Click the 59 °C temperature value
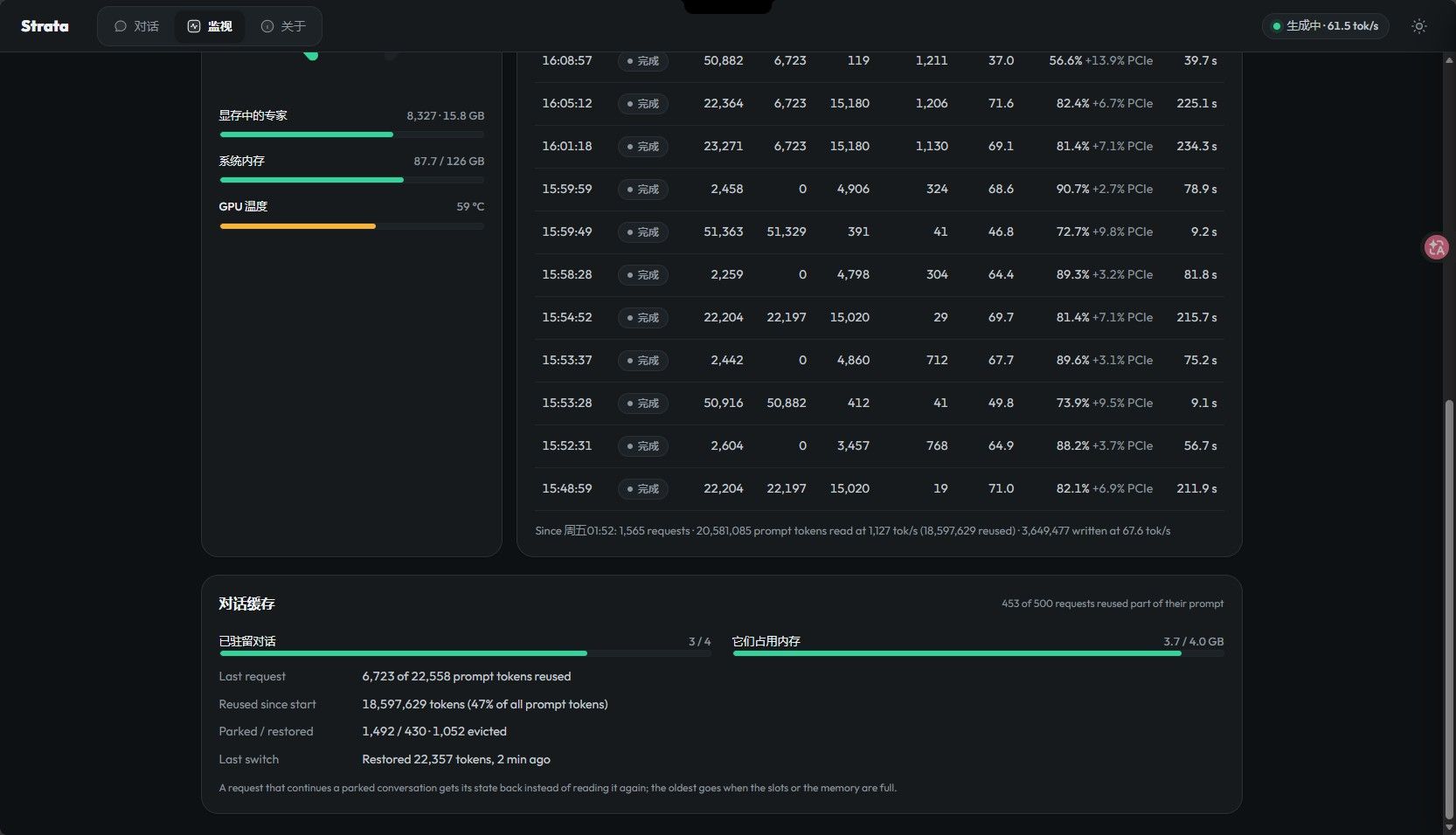This screenshot has width=1456, height=835. [x=469, y=206]
